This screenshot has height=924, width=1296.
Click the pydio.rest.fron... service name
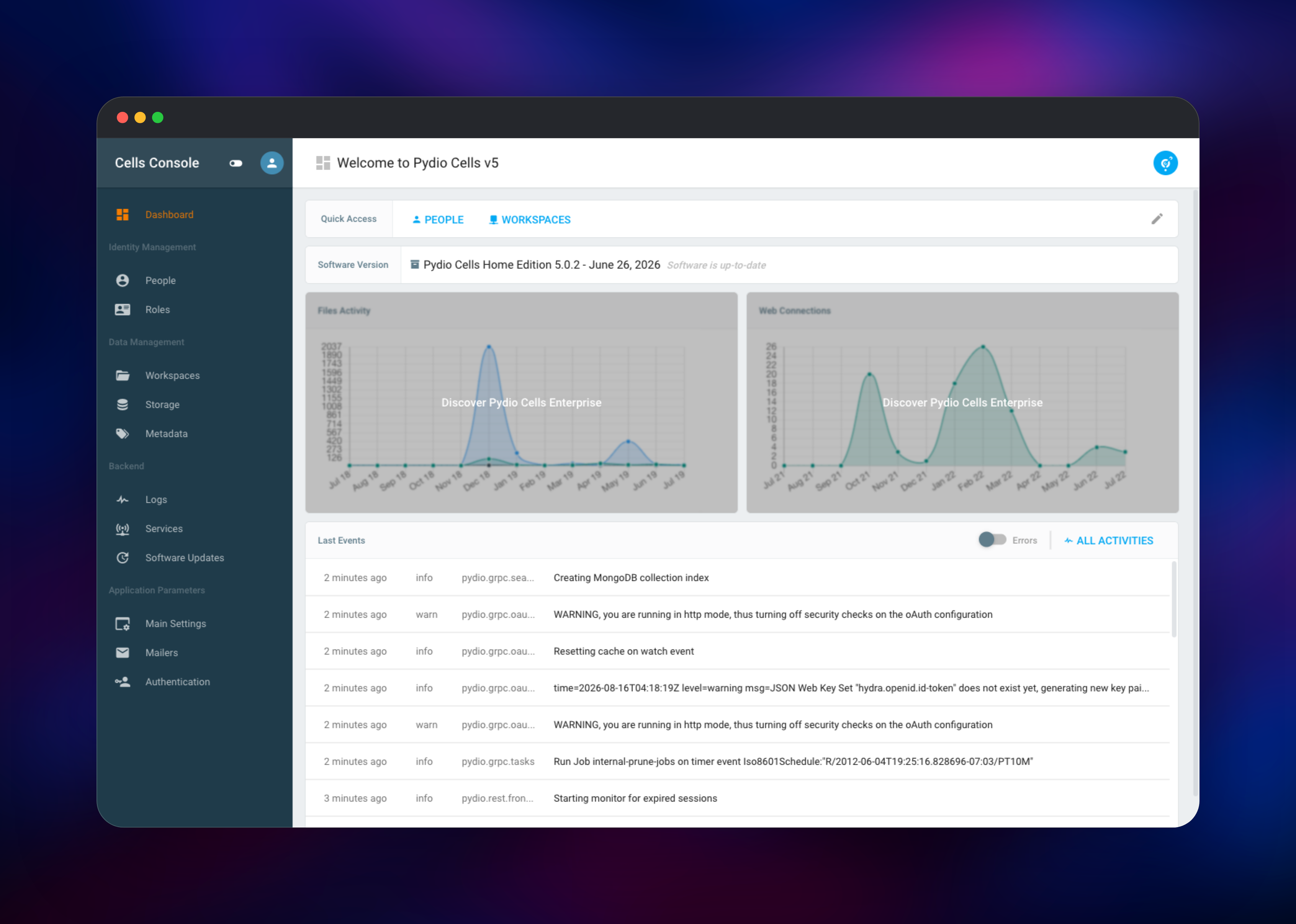(x=497, y=798)
